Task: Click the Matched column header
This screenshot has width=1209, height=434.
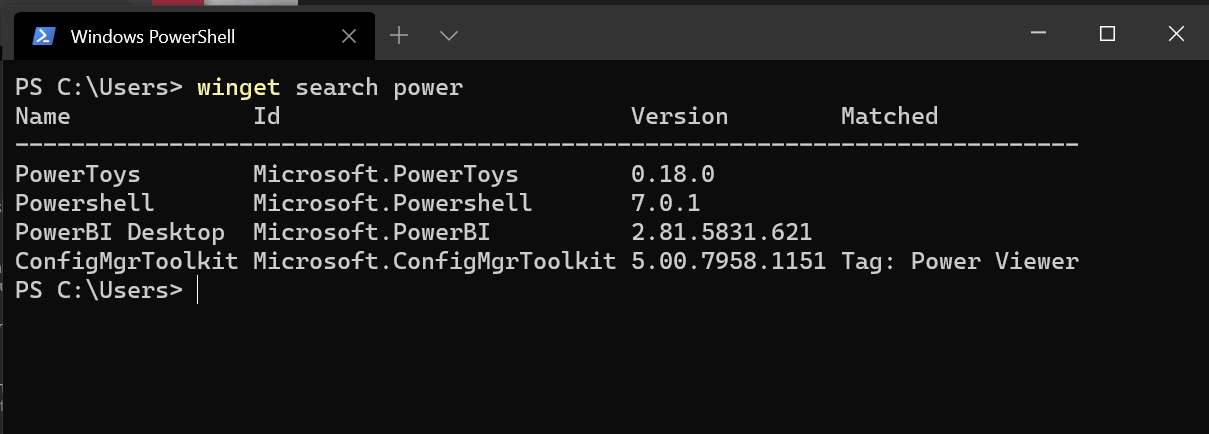Action: pyautogui.click(x=889, y=116)
